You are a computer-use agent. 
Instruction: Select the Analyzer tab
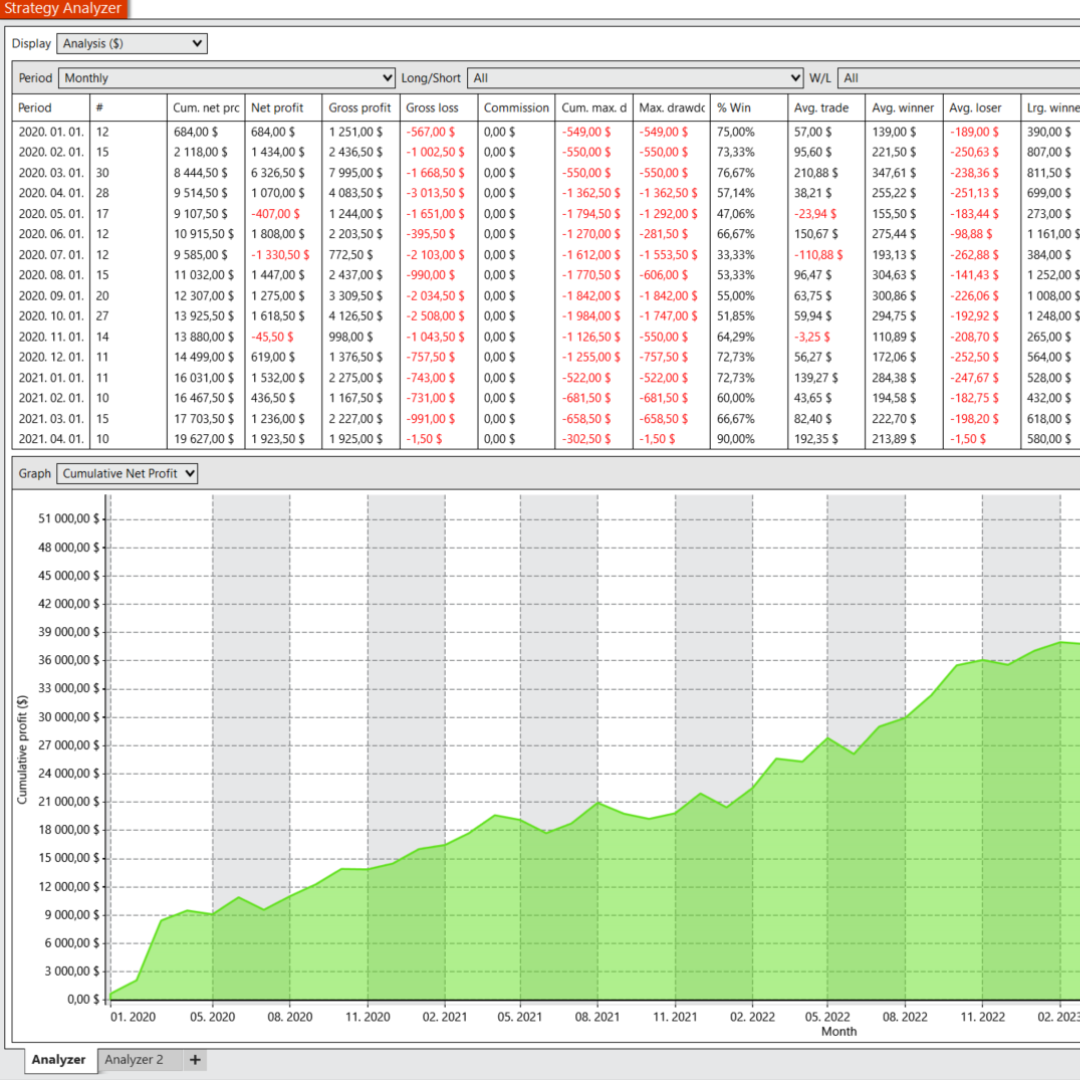[x=60, y=1059]
